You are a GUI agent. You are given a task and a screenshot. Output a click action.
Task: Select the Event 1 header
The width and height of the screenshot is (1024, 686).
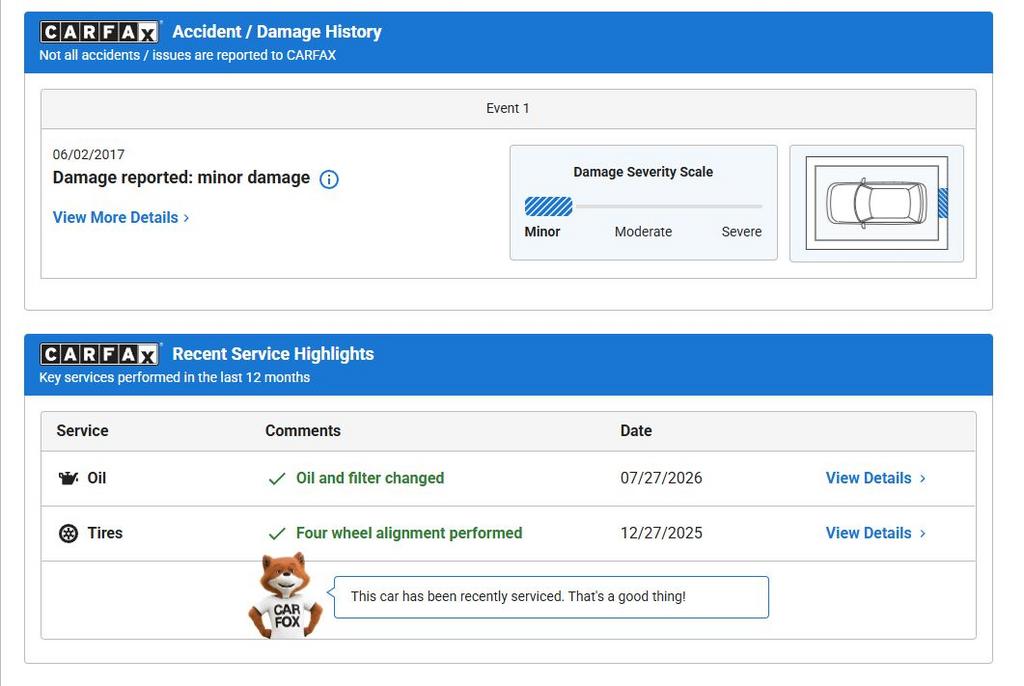[x=508, y=108]
